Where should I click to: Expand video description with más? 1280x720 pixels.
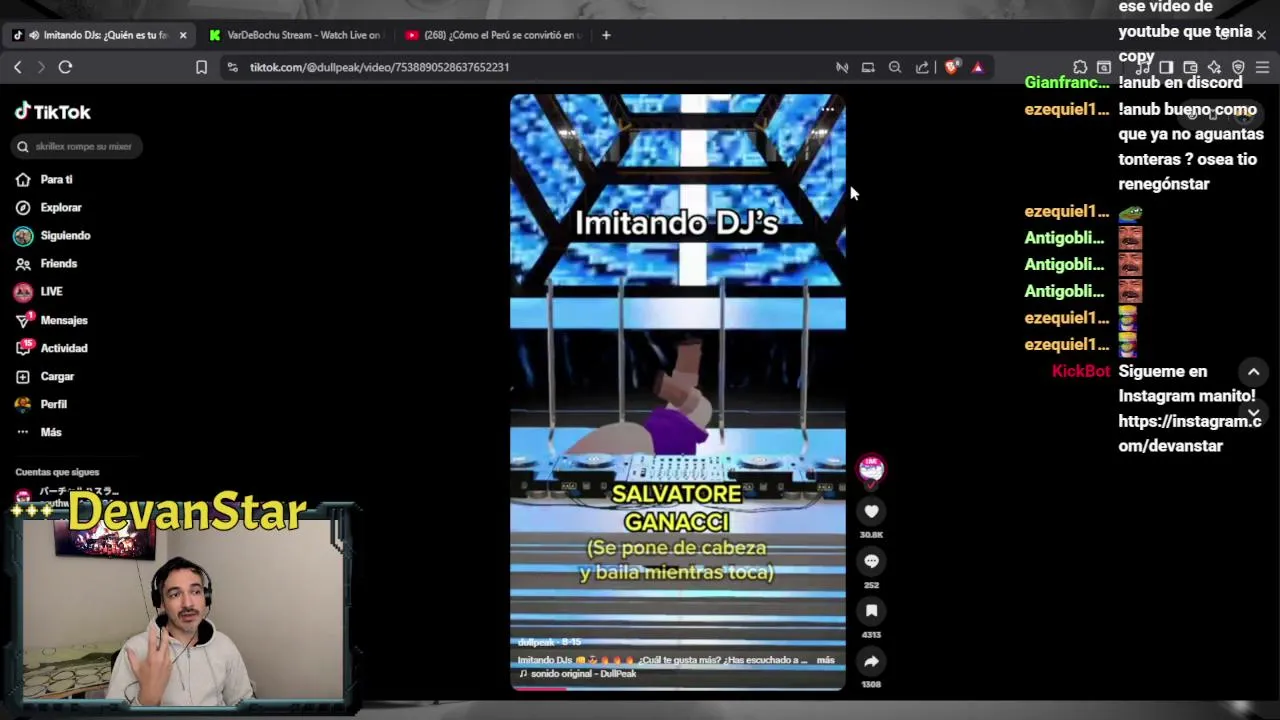click(x=825, y=660)
